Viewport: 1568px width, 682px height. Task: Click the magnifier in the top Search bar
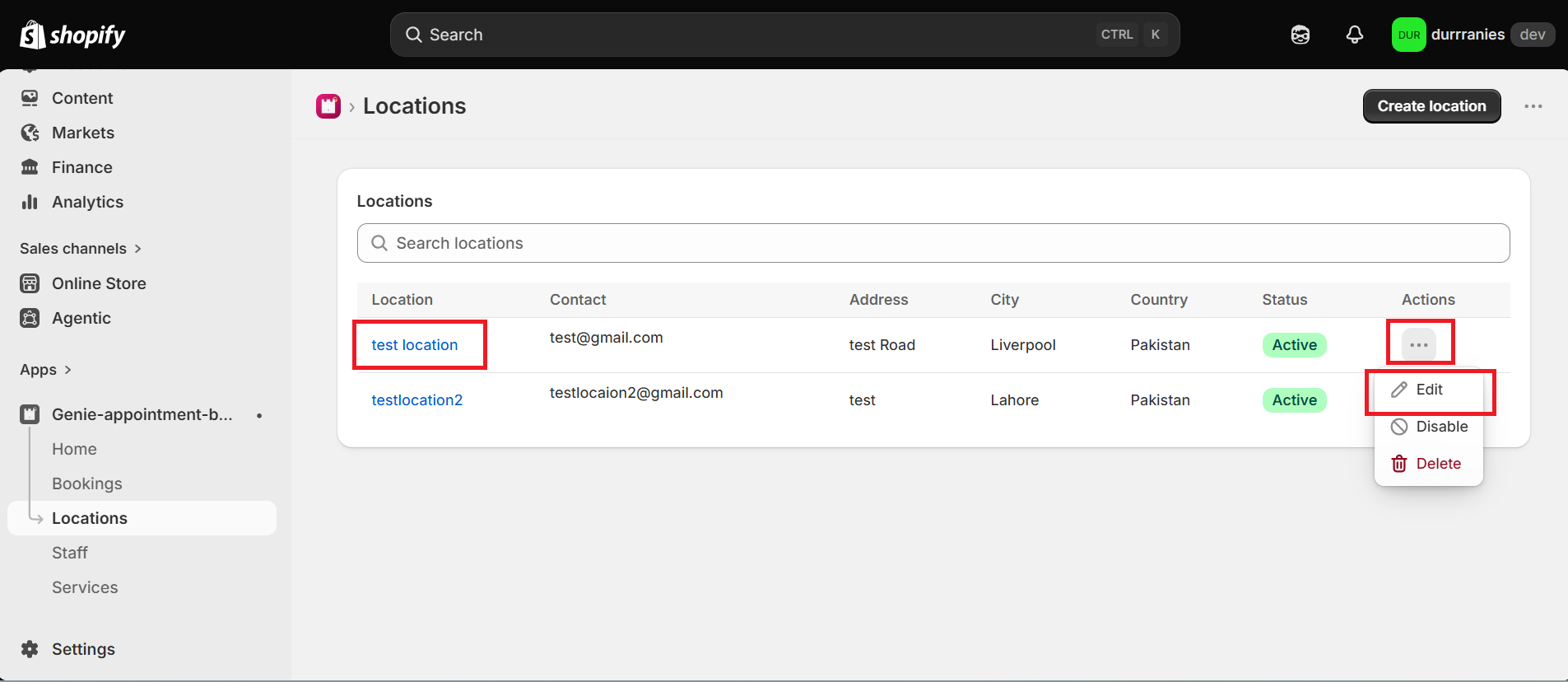[x=414, y=35]
